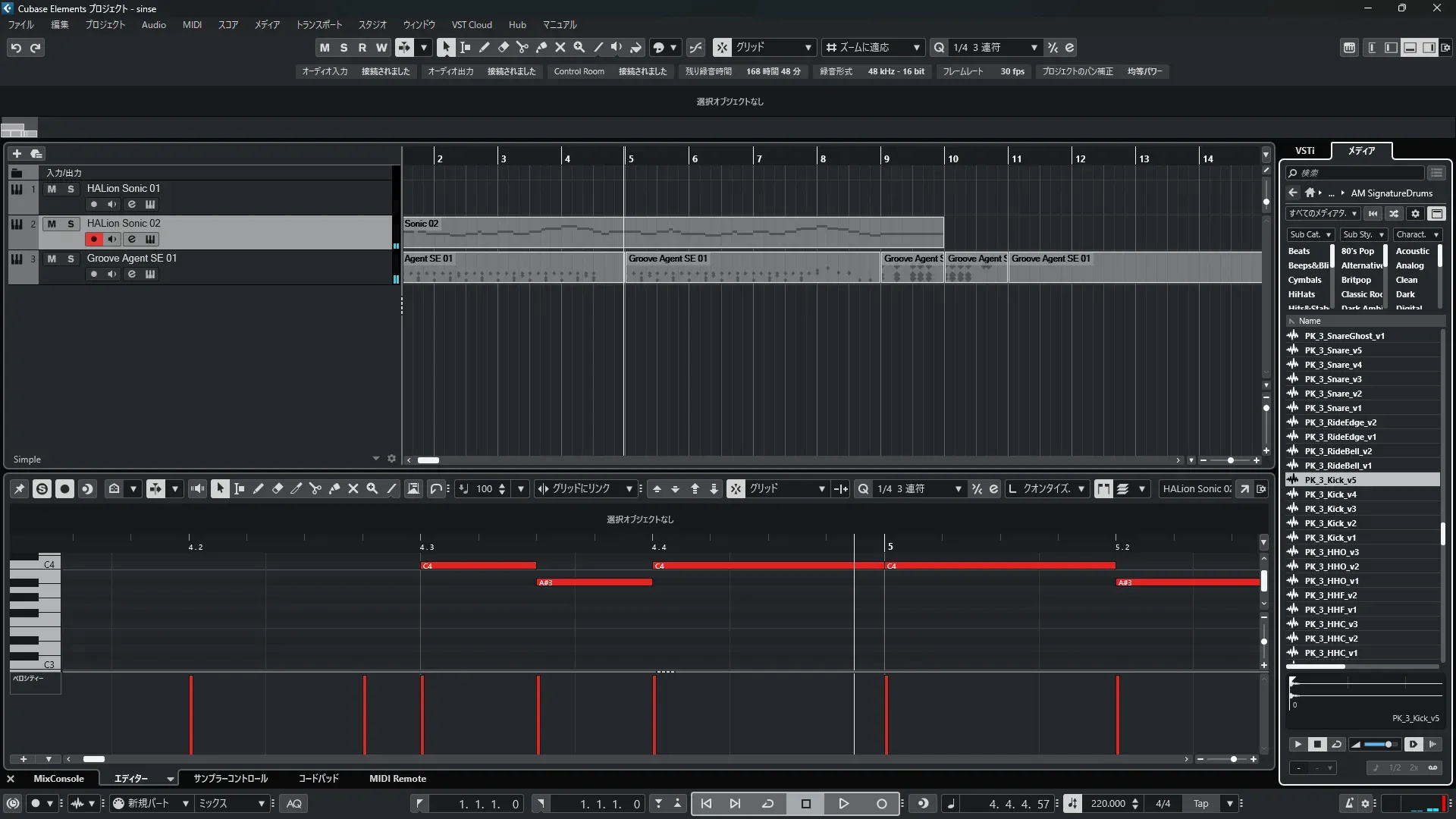Click the Tap tempo button
Viewport: 1456px width, 819px height.
click(1200, 804)
